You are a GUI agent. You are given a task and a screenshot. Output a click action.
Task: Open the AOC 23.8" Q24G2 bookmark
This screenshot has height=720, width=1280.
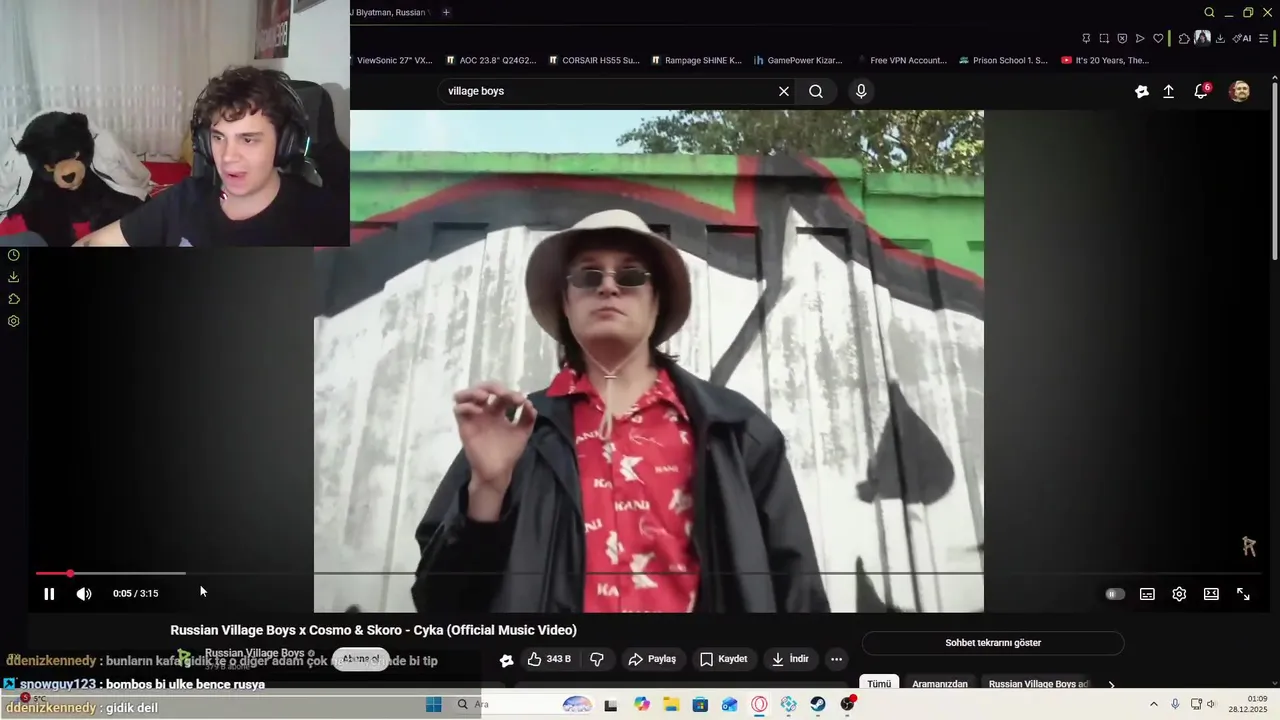tap(491, 60)
